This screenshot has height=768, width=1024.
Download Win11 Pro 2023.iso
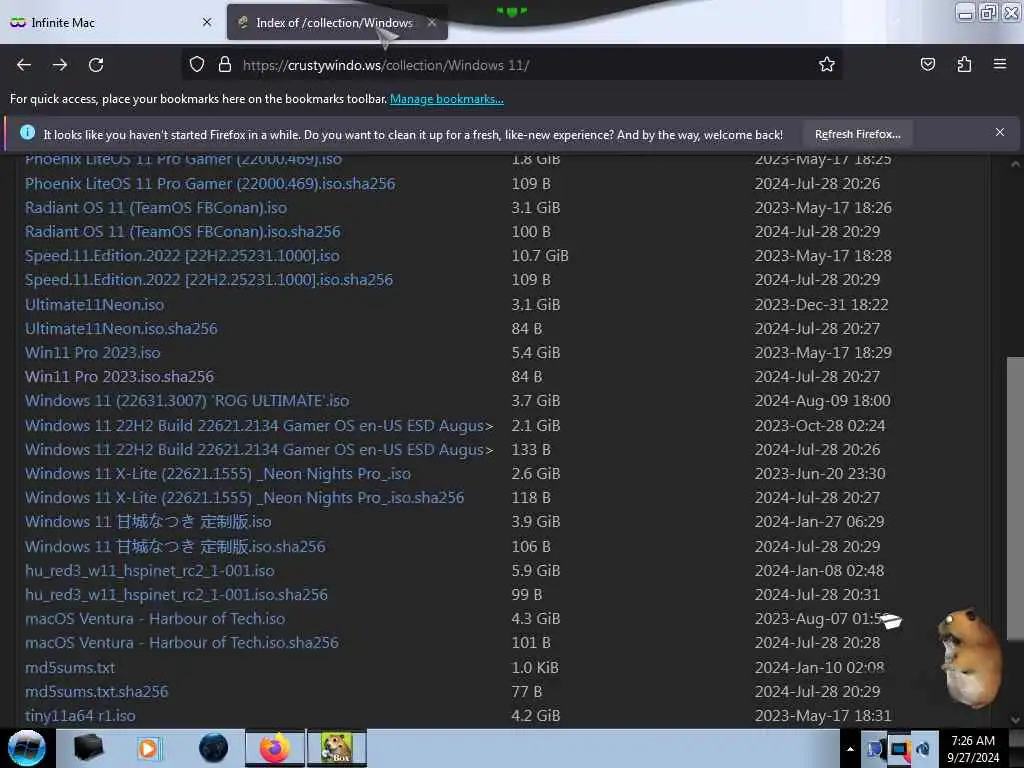click(x=92, y=353)
